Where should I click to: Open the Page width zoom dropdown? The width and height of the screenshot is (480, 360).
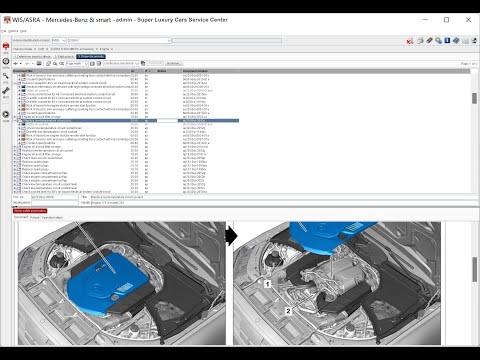(77, 63)
